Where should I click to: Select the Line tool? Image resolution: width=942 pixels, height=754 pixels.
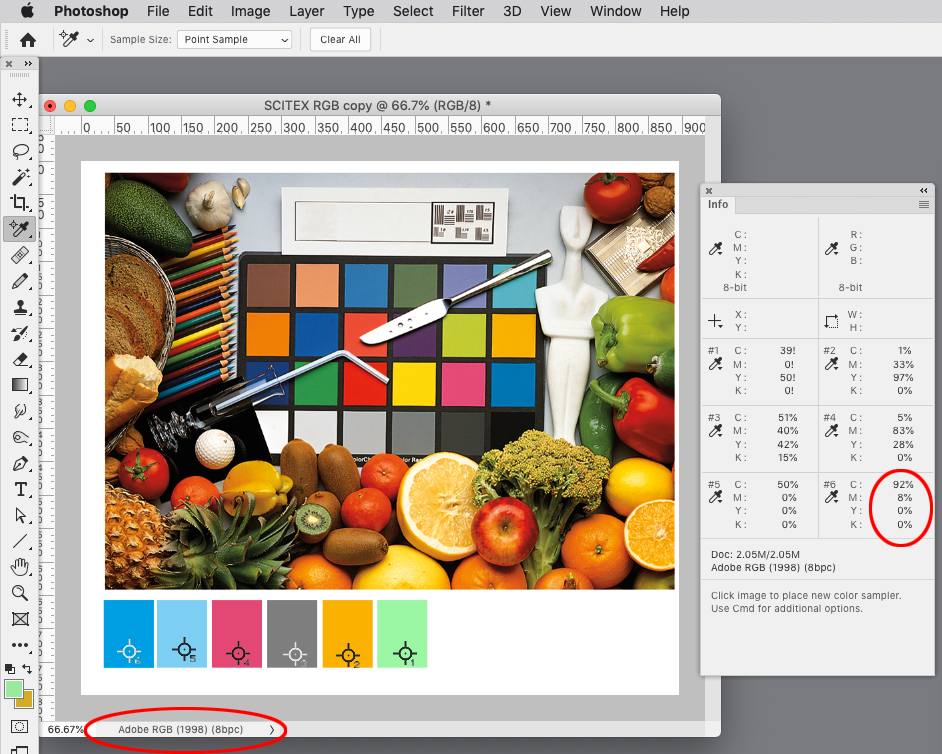point(20,541)
